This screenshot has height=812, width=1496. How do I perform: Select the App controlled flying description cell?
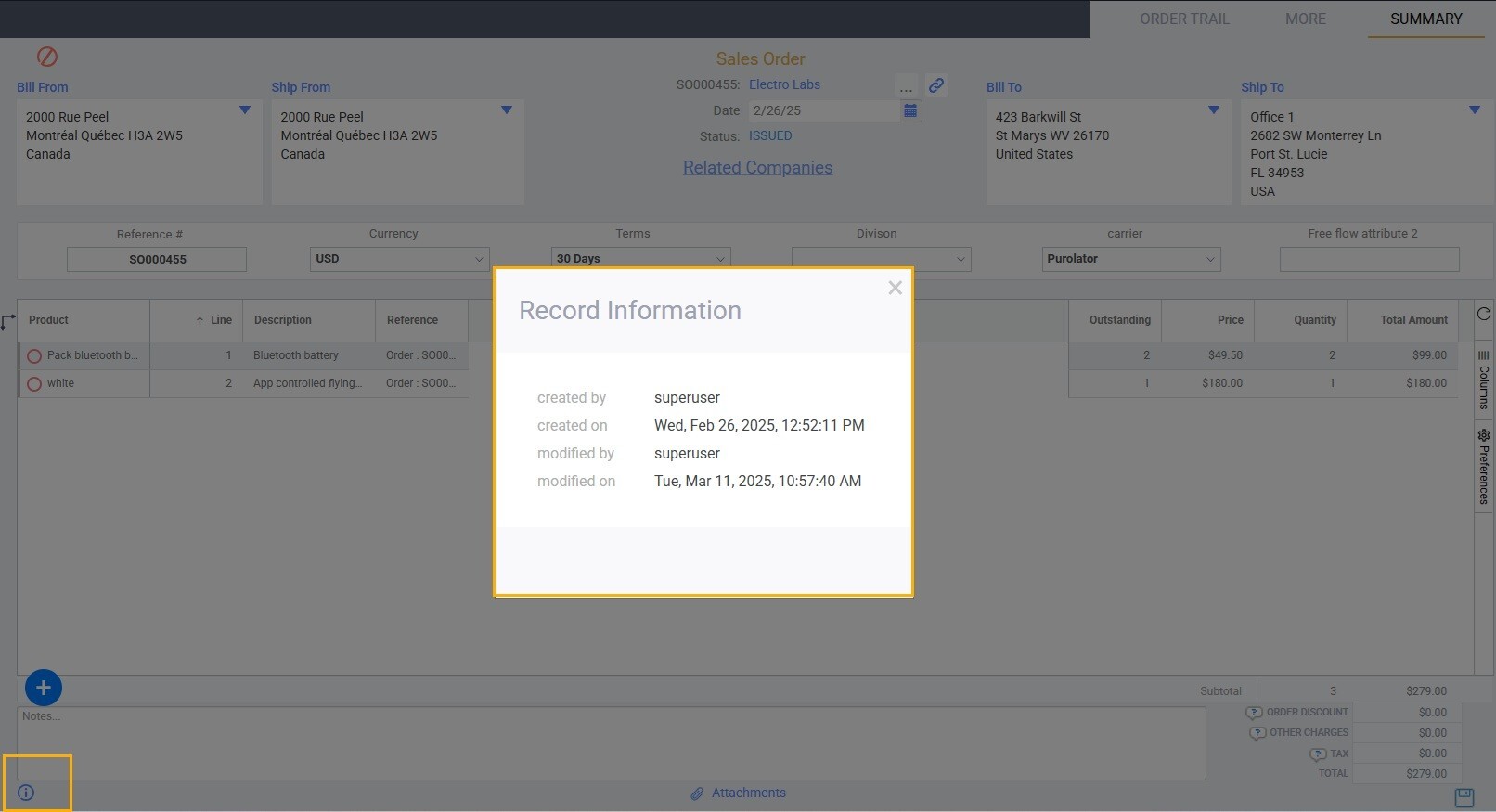(309, 383)
